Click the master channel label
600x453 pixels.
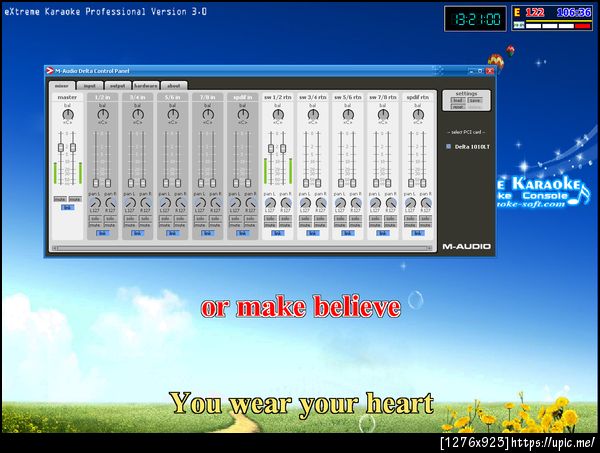coord(67,97)
